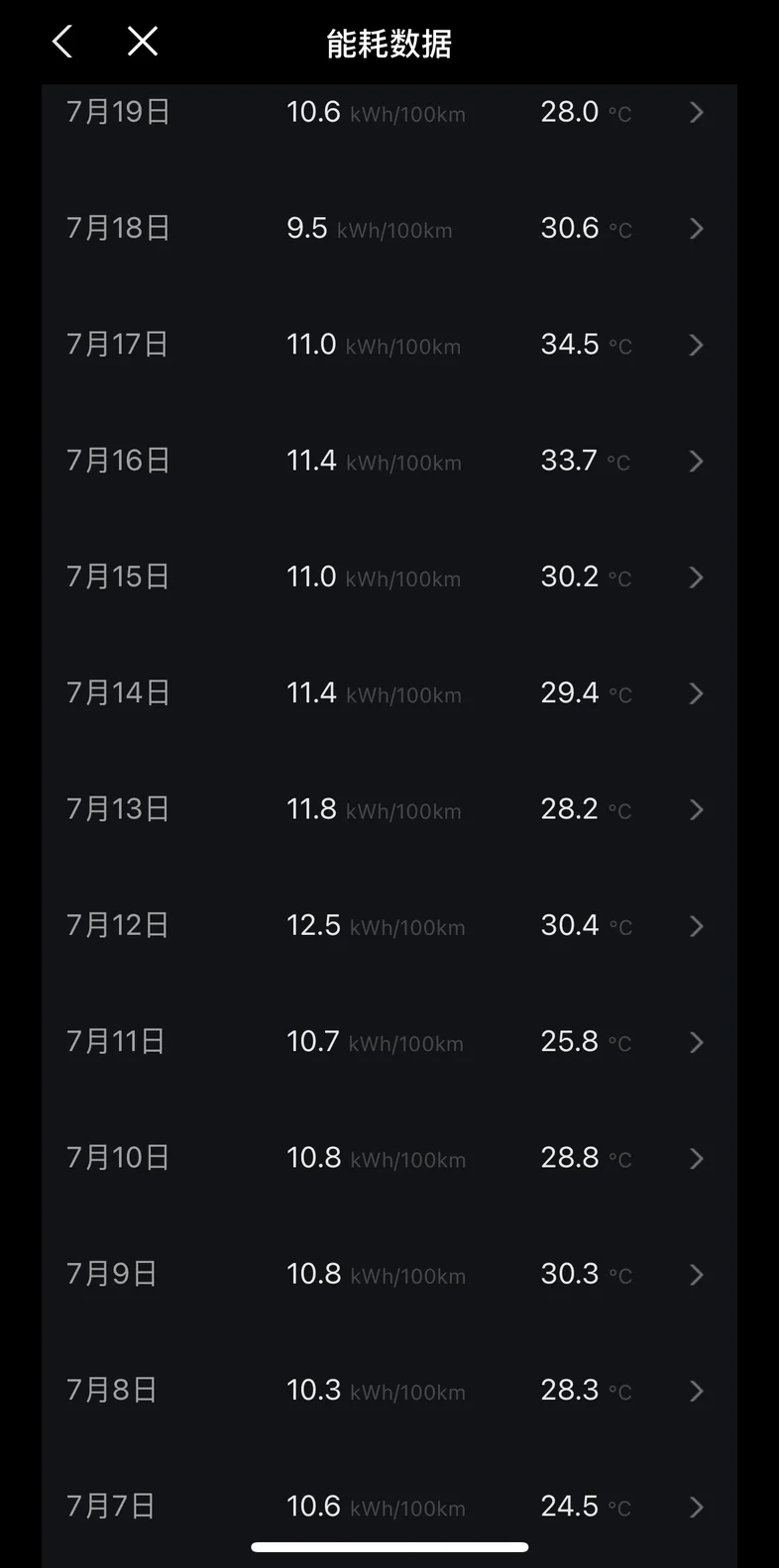This screenshot has height=1568, width=779.
Task: Tap chevron beside 28.8 °C
Action: (697, 1158)
